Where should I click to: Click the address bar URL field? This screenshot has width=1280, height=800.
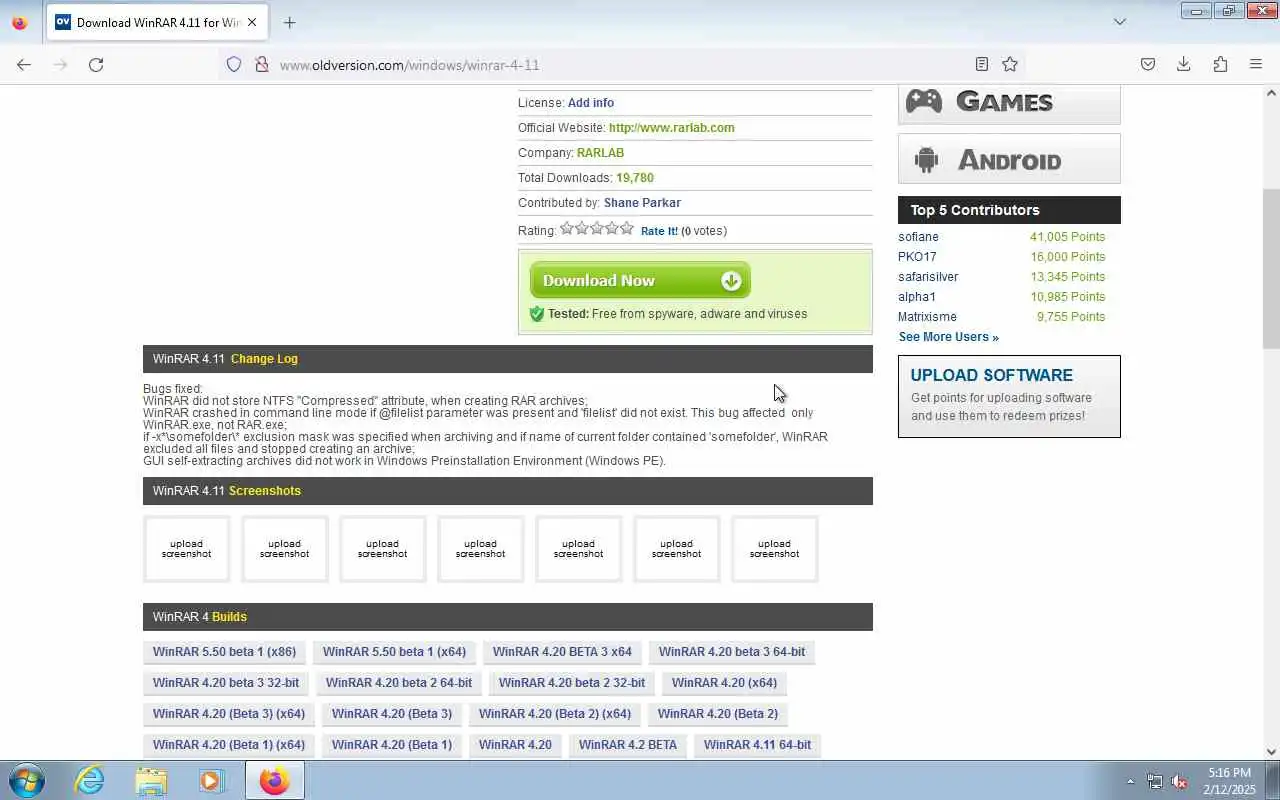pos(620,64)
